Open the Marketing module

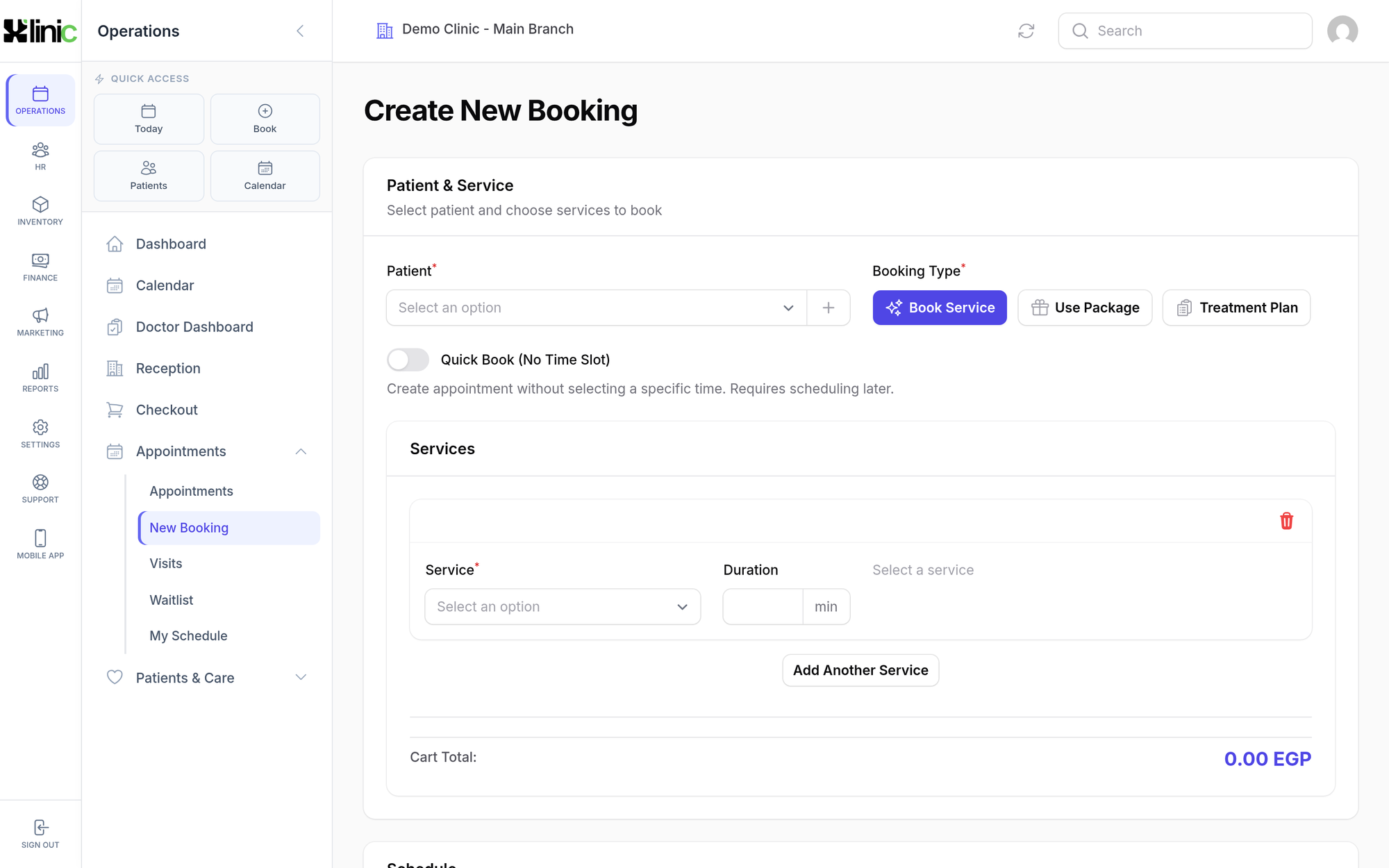(x=40, y=322)
